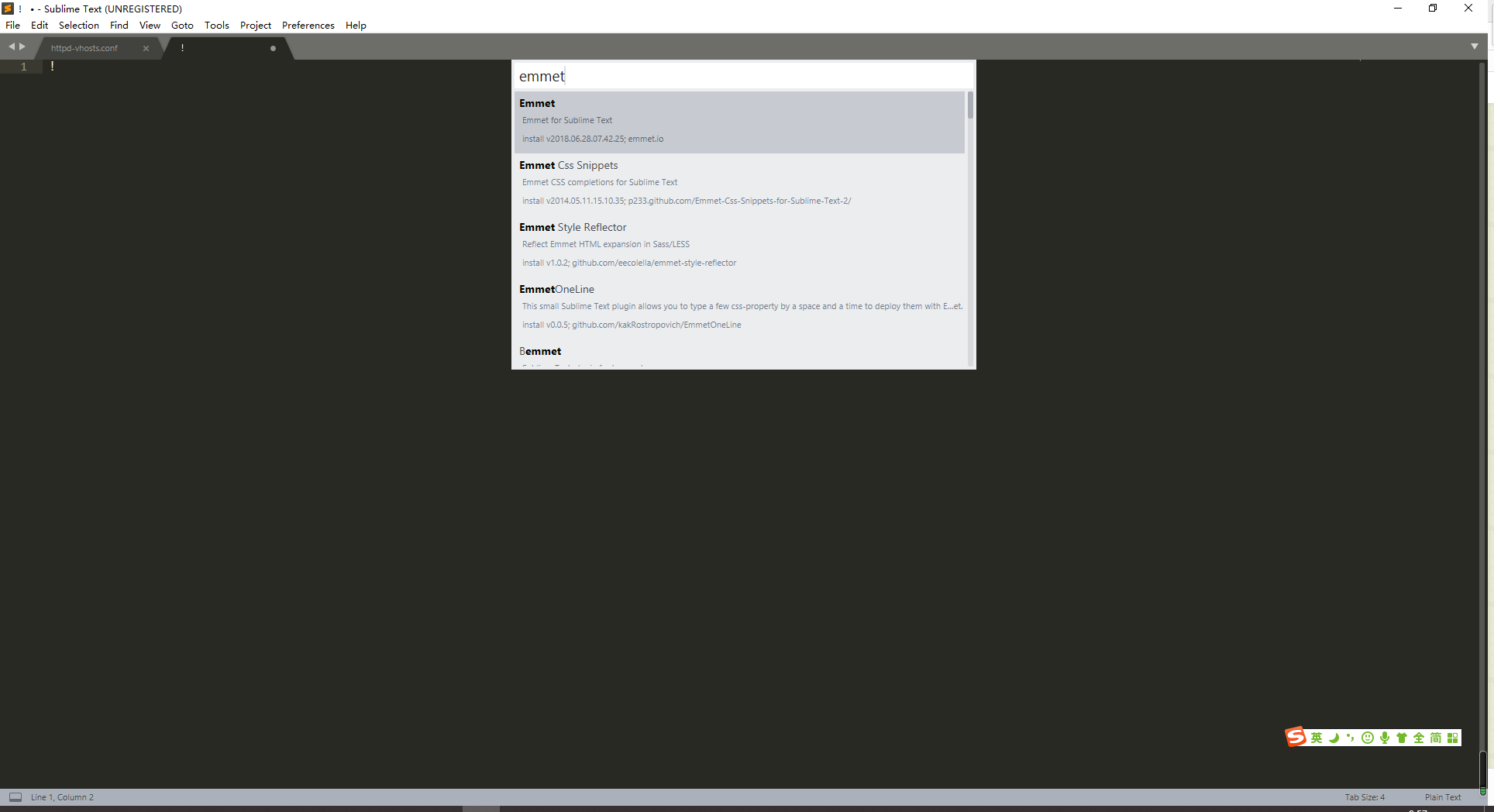Click line number 1 in the gutter
1494x812 pixels.
tap(24, 67)
